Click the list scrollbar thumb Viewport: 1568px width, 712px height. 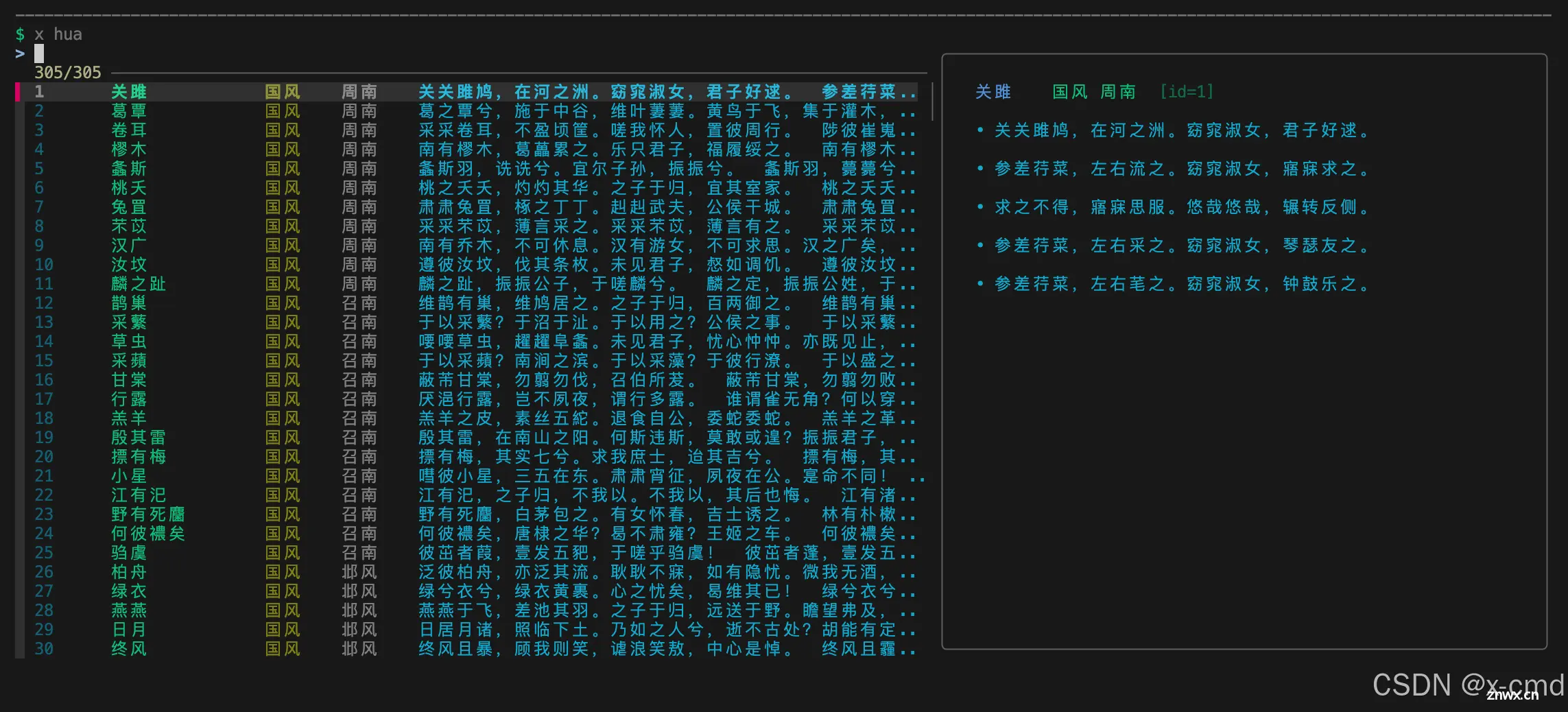(x=932, y=102)
